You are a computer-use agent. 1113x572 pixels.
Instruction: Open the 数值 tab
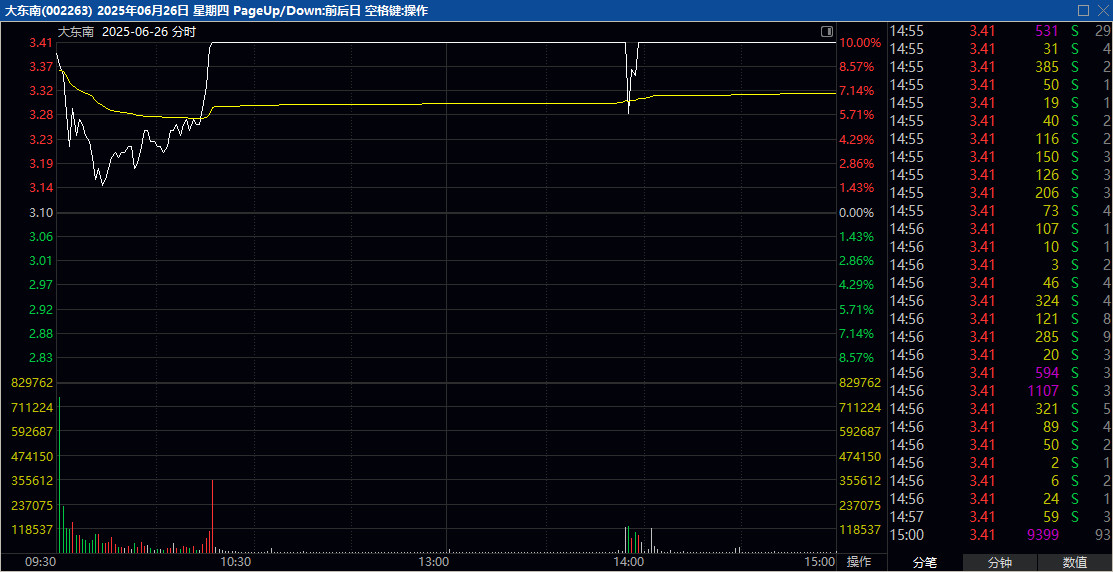[x=1075, y=563]
